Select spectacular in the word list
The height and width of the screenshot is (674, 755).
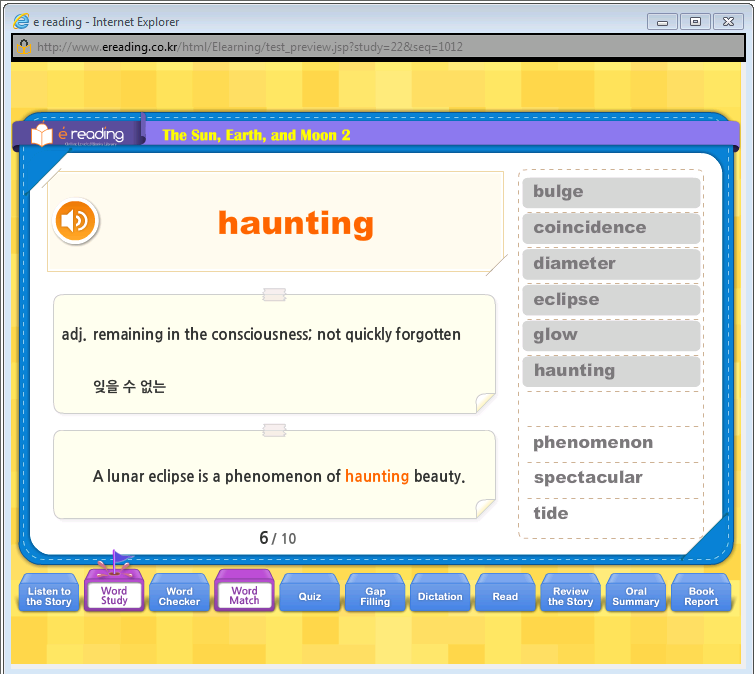pyautogui.click(x=588, y=478)
